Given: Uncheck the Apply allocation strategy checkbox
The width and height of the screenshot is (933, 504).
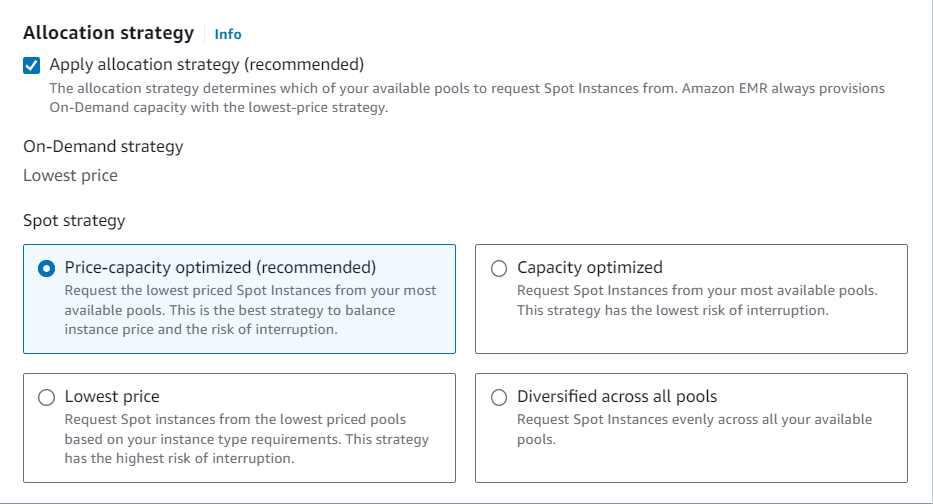Looking at the screenshot, I should 32,65.
